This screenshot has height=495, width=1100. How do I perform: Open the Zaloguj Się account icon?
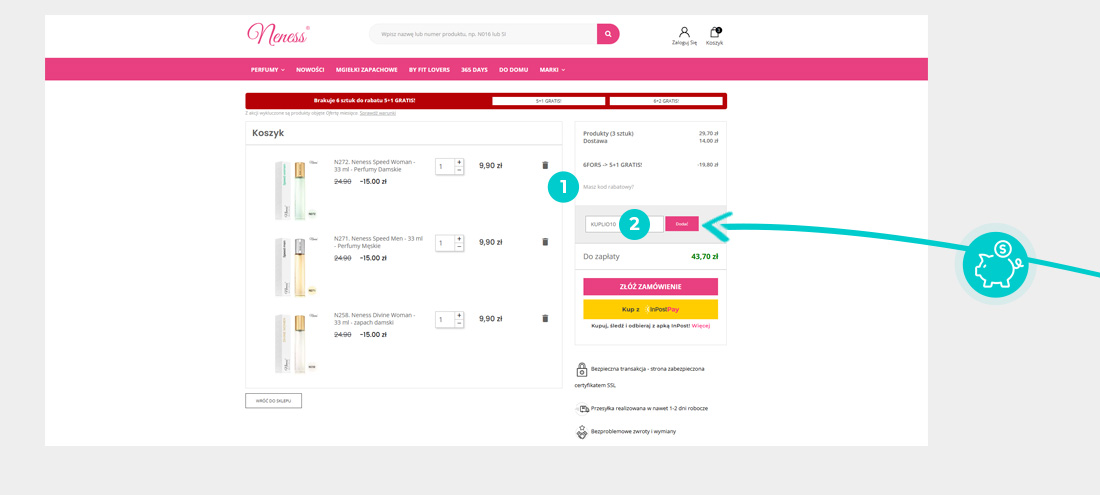[684, 36]
